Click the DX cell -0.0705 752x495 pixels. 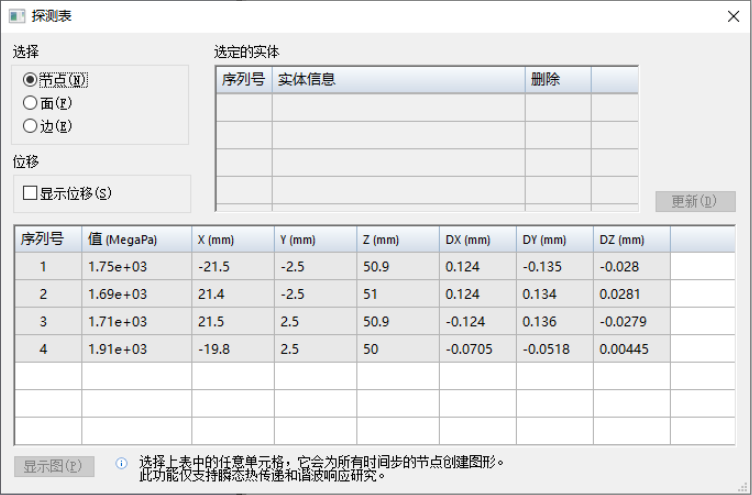[x=478, y=349]
